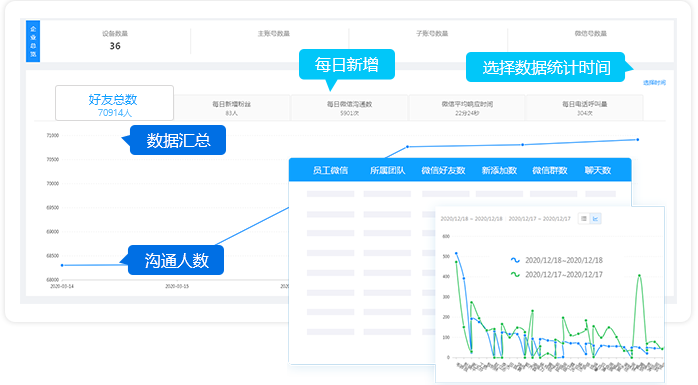The image size is (698, 385).
Task: Sort by the 聊天数 column header
Action: (598, 170)
